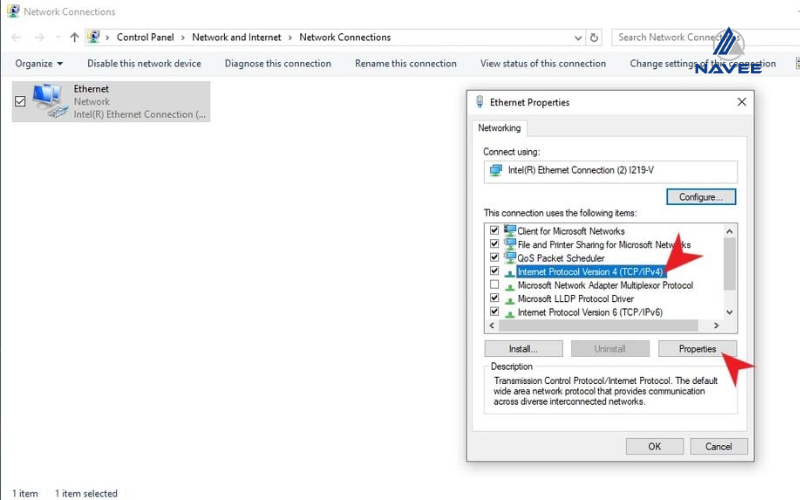Click the Microsoft Network Adapter Multiplexor icon
Viewport: 800px width, 500px height.
pos(510,286)
